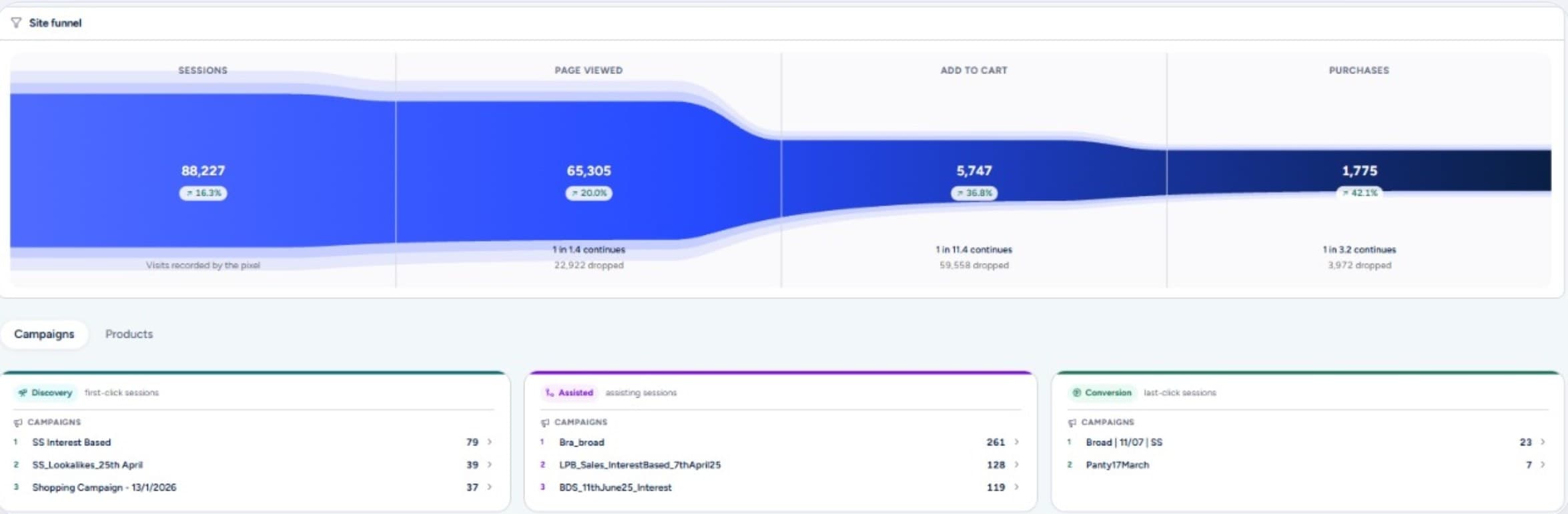This screenshot has height=514, width=1568.
Task: Click the 88,227 sessions value
Action: click(203, 171)
